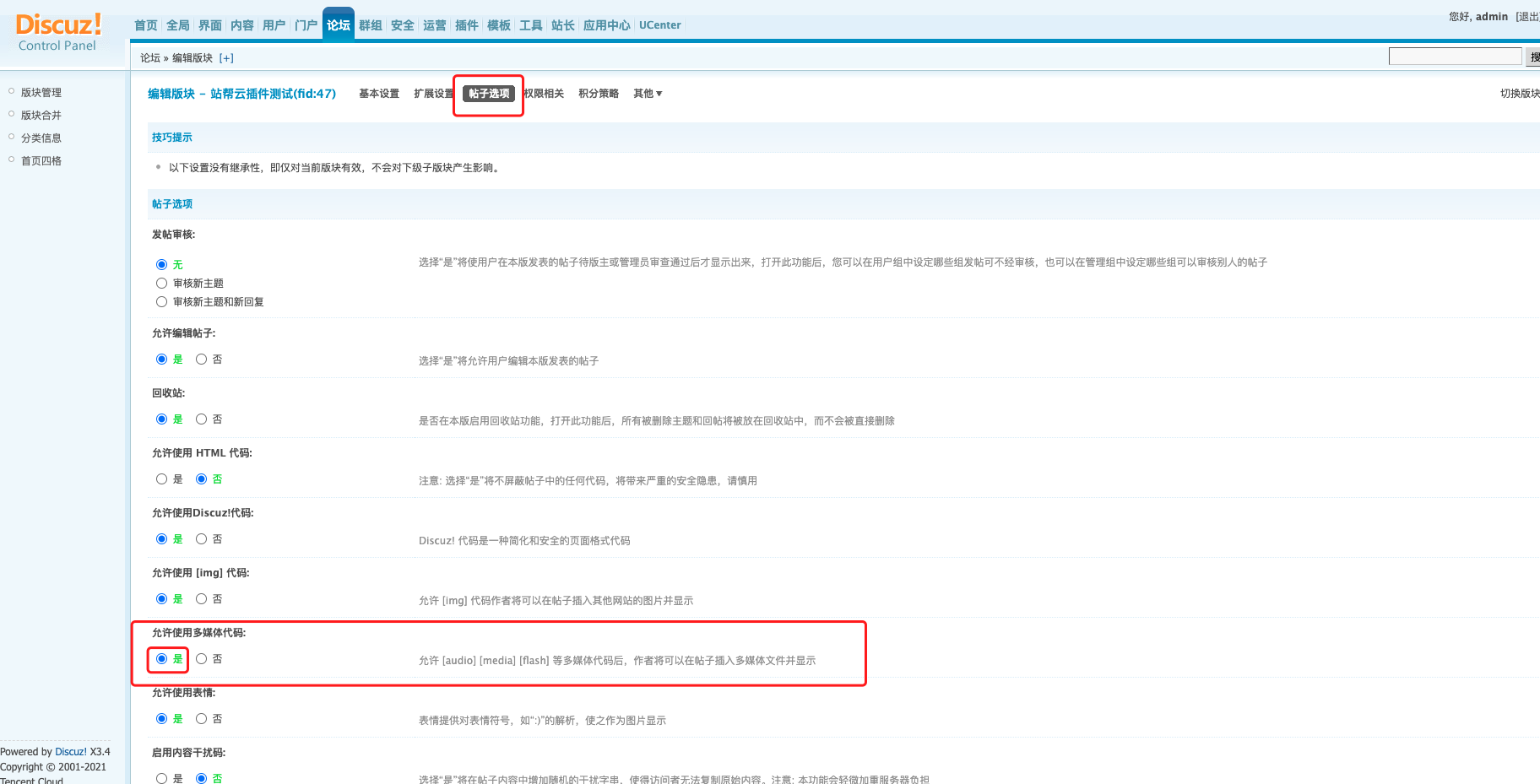The width and height of the screenshot is (1540, 784).
Task: Go to the 用户 top menu
Action: pos(274,25)
